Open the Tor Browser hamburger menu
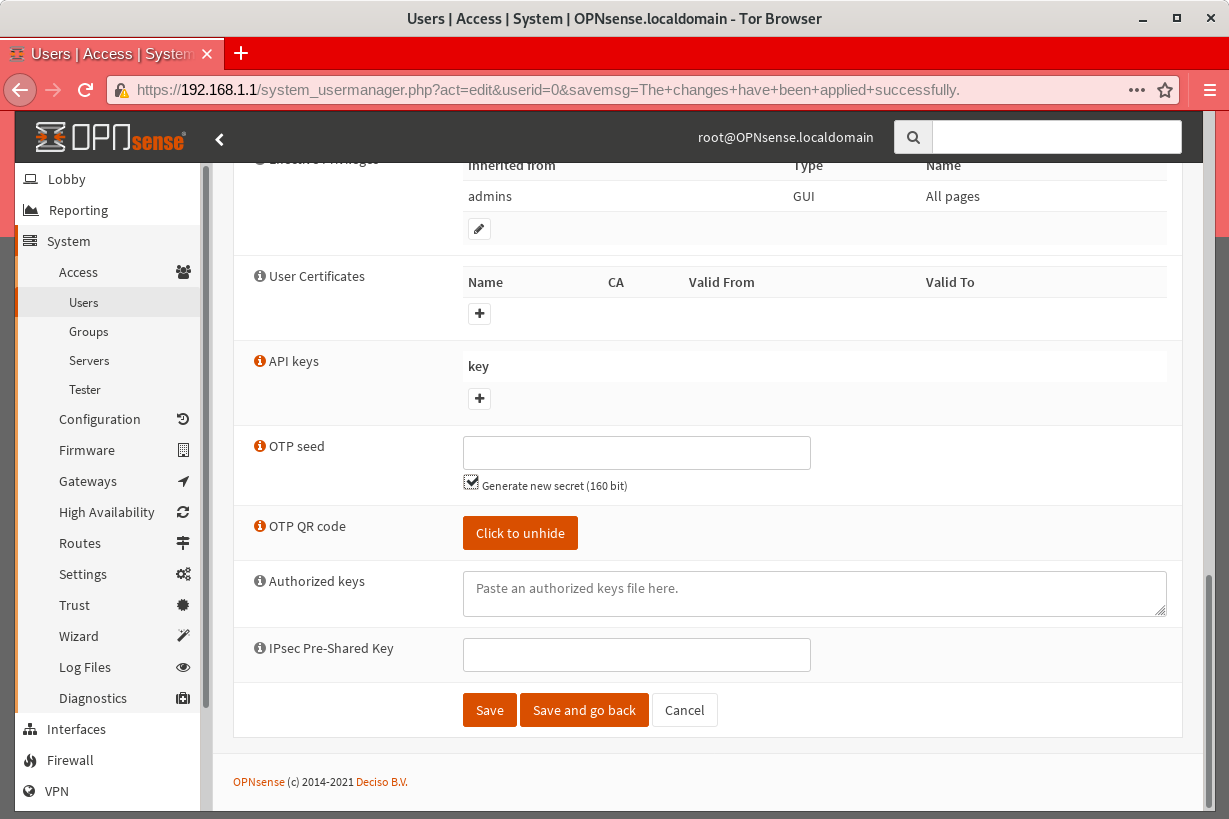The height and width of the screenshot is (819, 1229). [1209, 90]
